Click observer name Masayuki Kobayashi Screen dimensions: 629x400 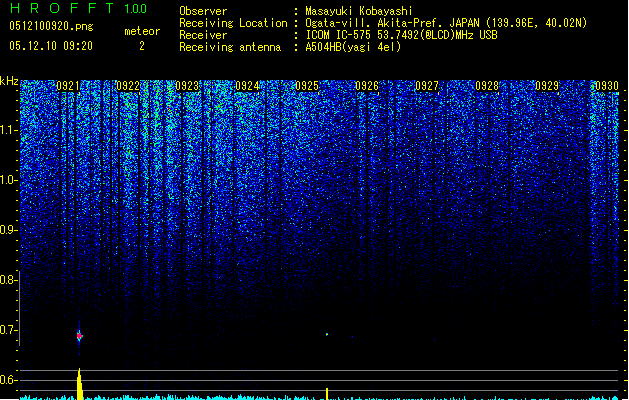click(x=359, y=11)
